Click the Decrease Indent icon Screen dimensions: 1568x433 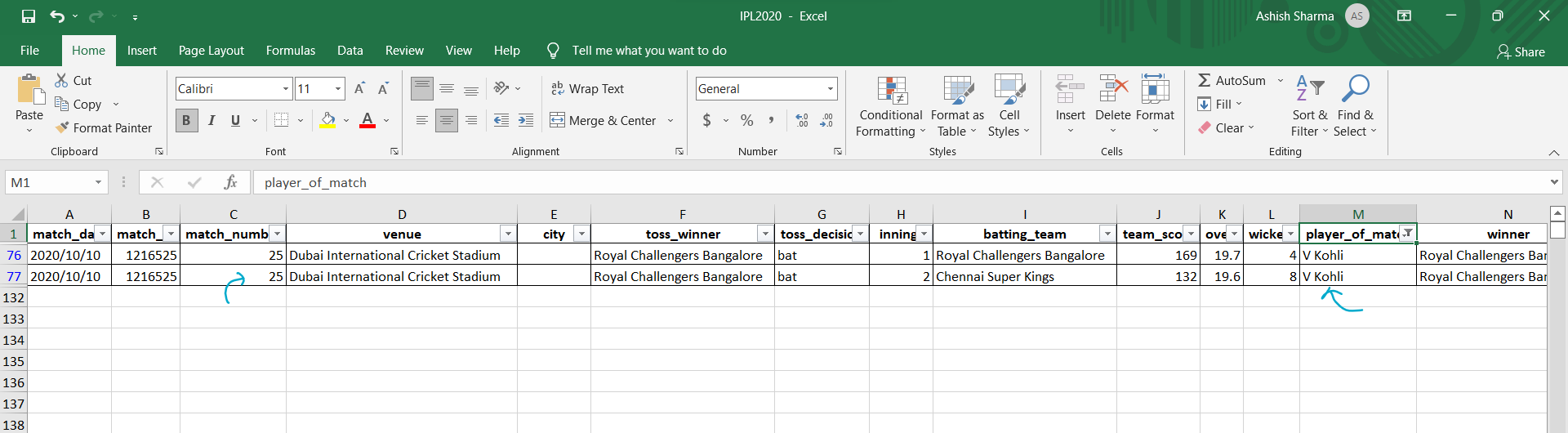[x=501, y=120]
